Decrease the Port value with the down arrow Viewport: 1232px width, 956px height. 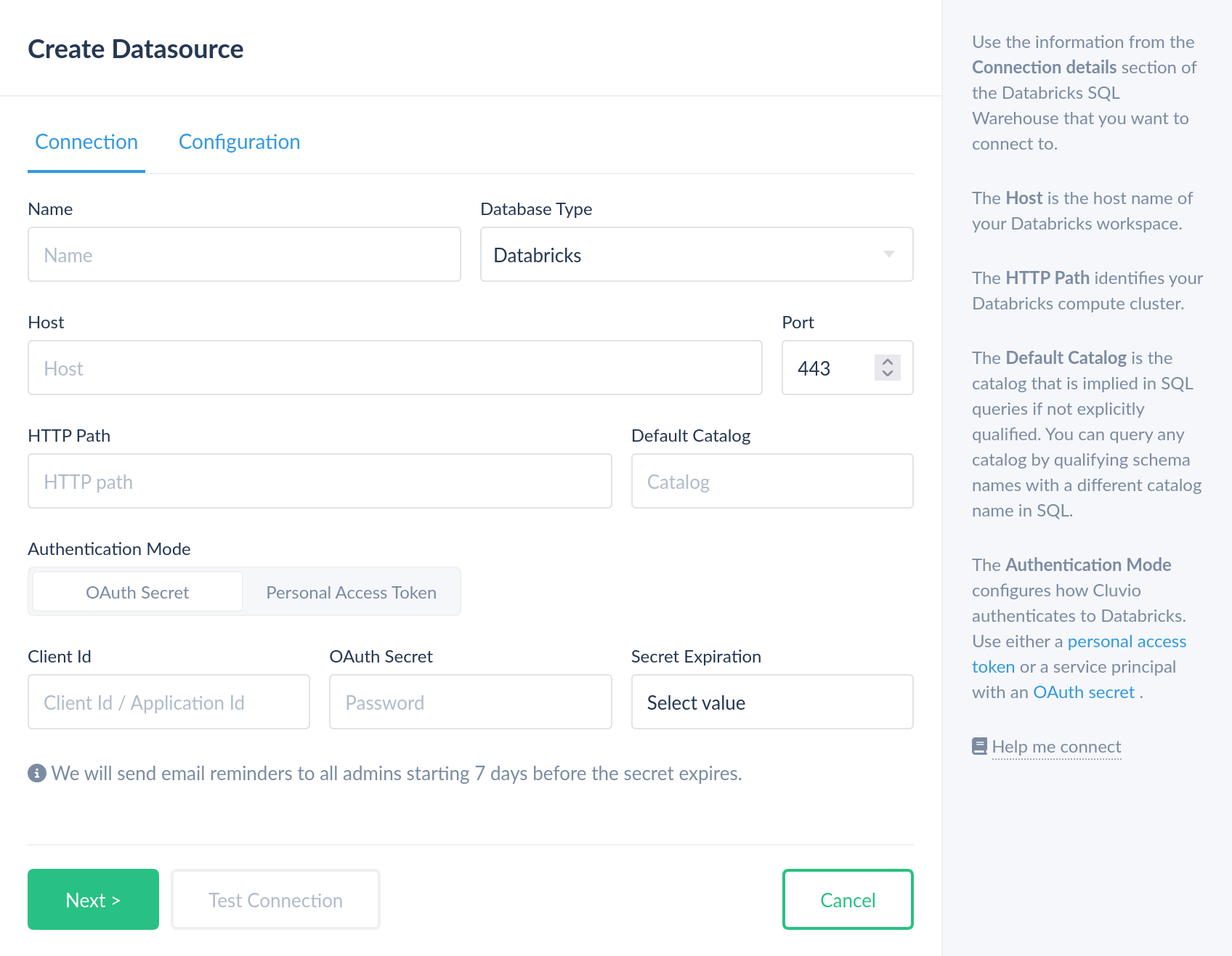[888, 374]
